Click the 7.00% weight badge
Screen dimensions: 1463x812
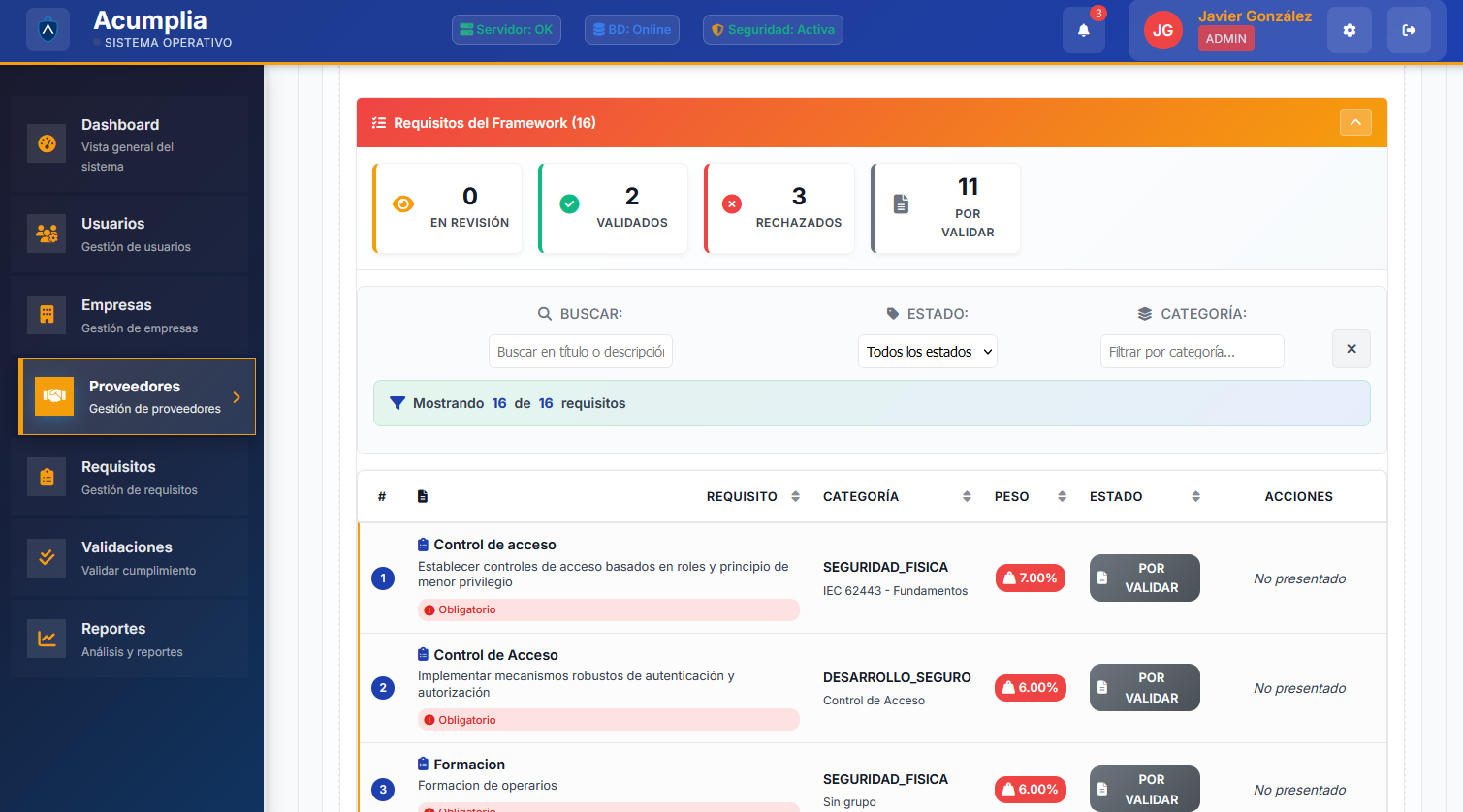[x=1030, y=578]
